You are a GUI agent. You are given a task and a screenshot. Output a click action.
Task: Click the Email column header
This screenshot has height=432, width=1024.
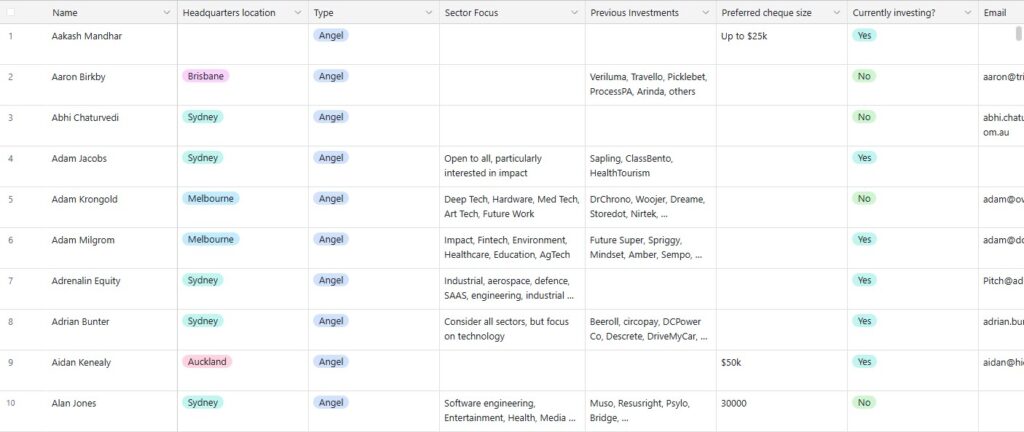tap(1001, 13)
